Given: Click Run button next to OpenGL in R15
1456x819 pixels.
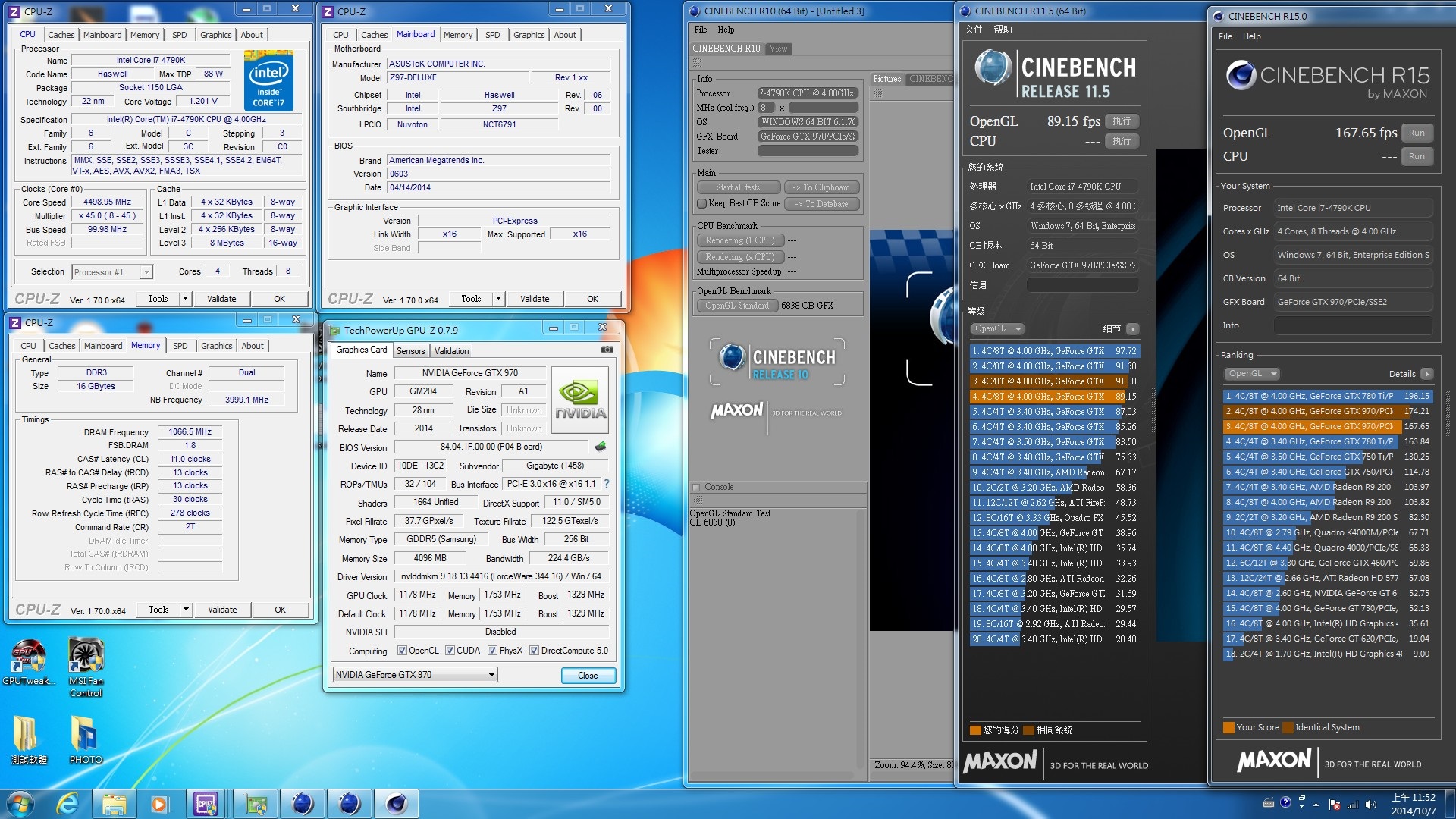Looking at the screenshot, I should [1417, 133].
